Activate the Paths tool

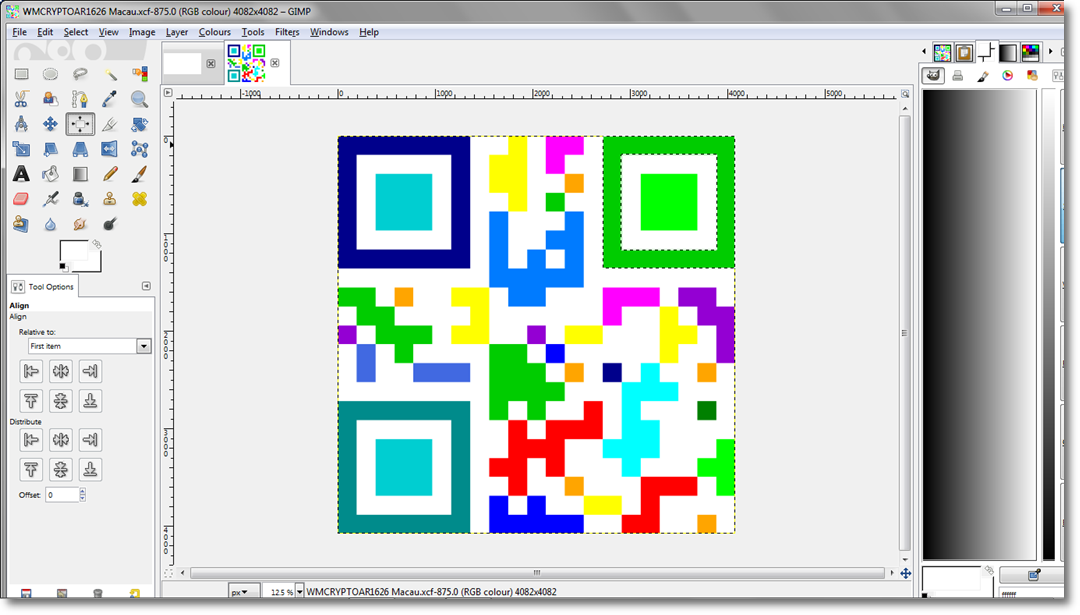point(80,99)
